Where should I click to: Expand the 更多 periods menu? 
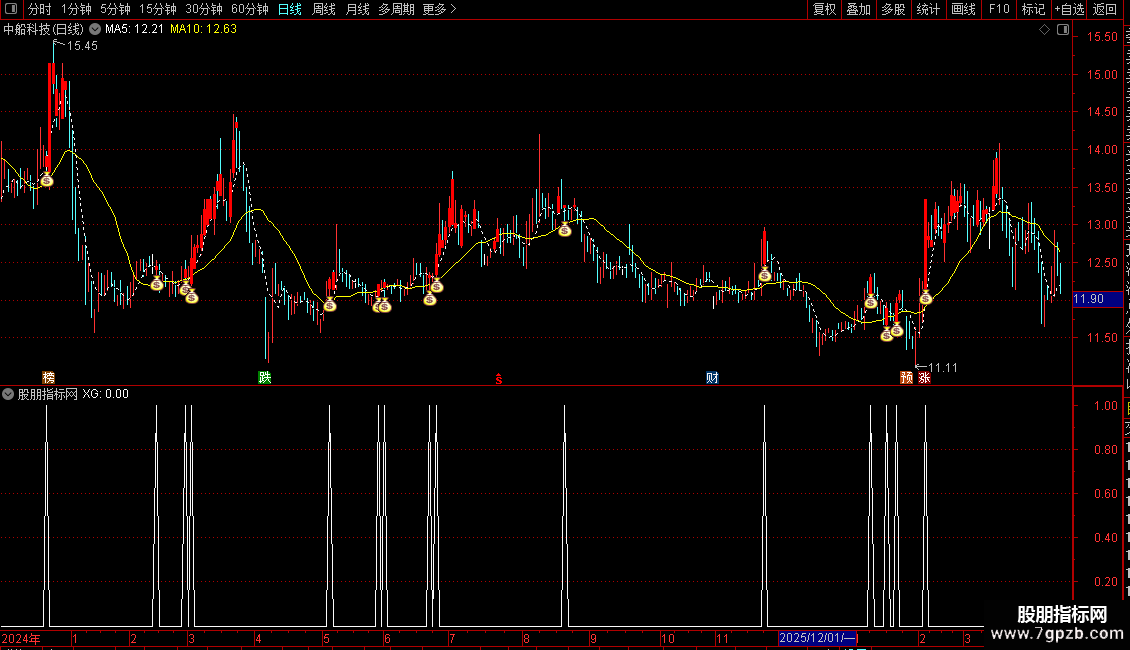click(x=439, y=9)
